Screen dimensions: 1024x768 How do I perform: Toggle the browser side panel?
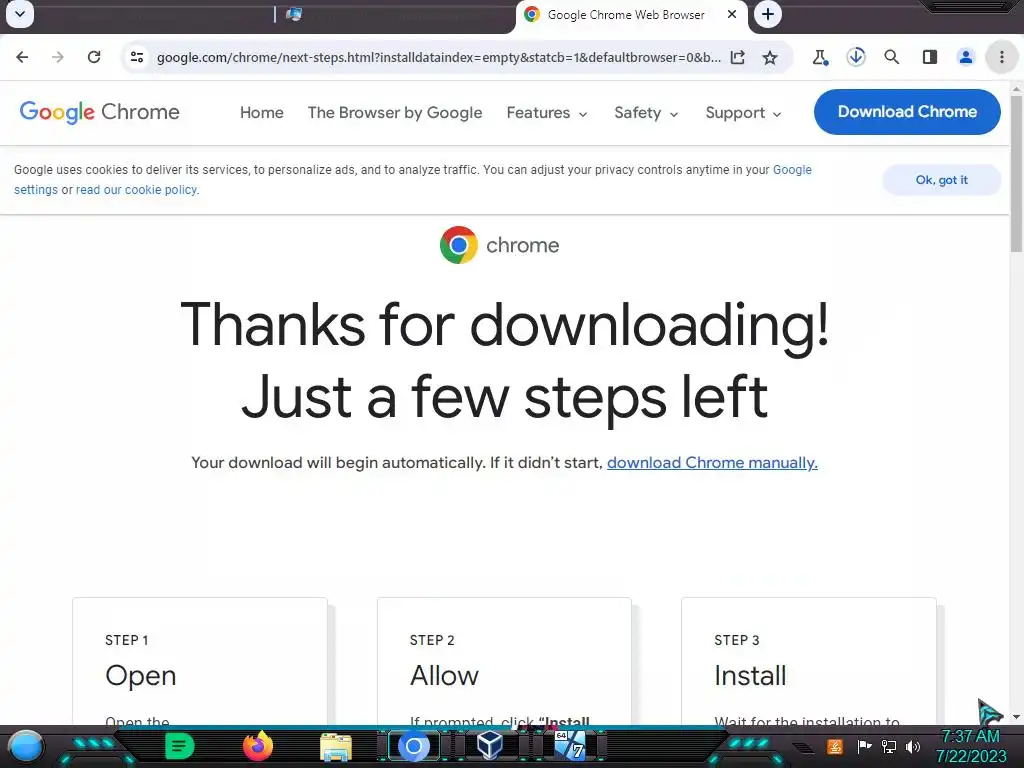[x=930, y=57]
